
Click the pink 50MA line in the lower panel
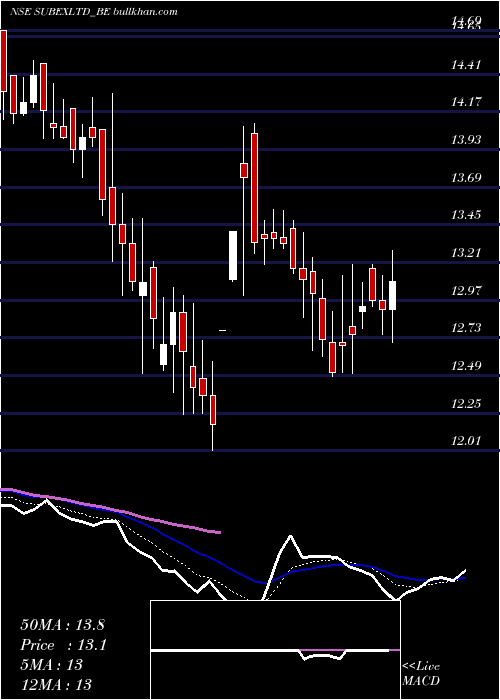click(x=112, y=509)
